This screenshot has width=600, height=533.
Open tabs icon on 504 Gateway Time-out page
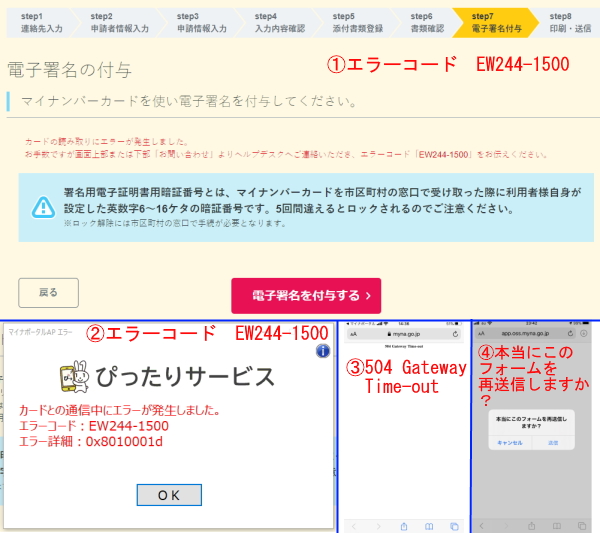click(454, 526)
